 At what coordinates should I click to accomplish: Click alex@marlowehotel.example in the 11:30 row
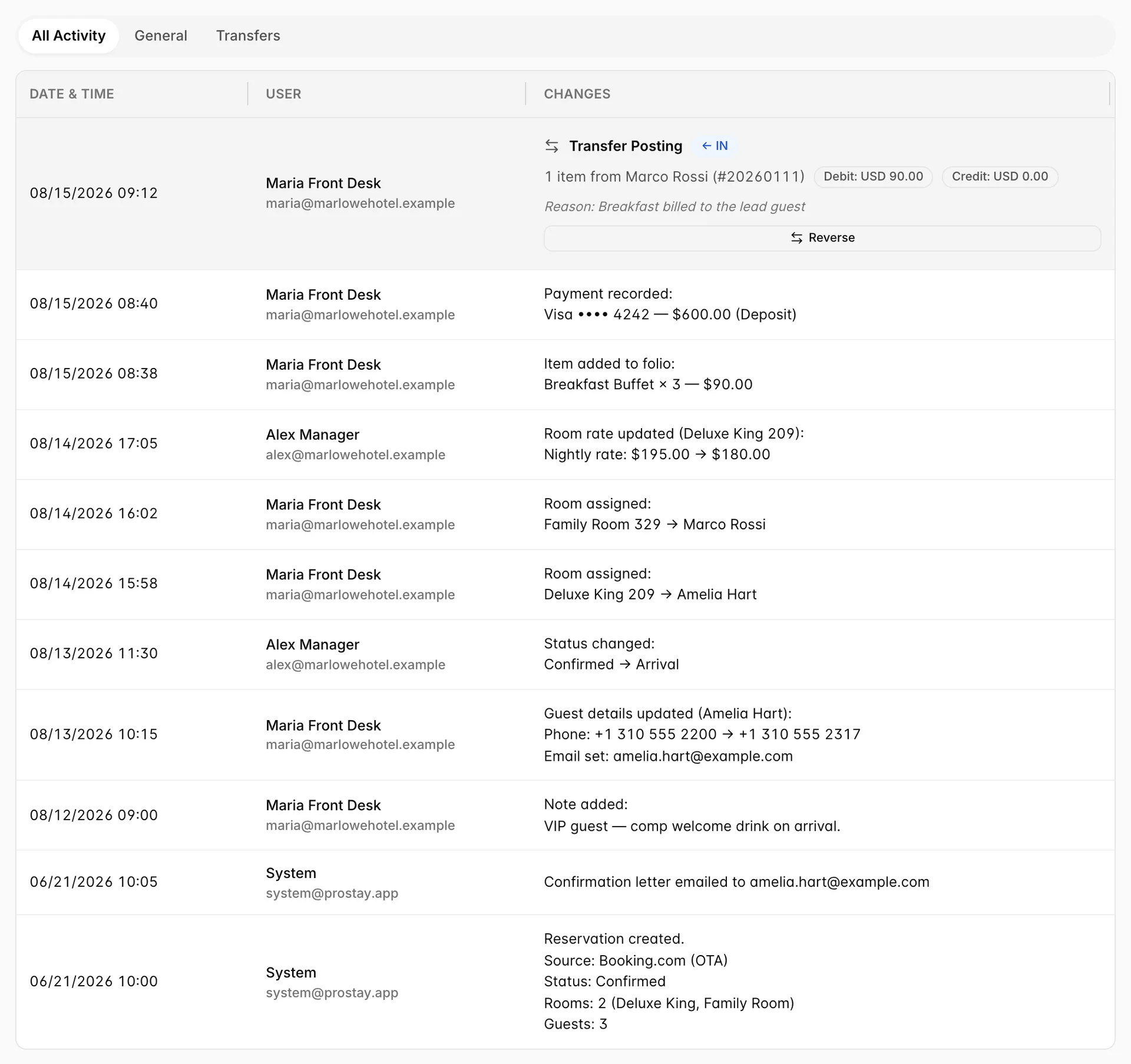click(x=355, y=665)
